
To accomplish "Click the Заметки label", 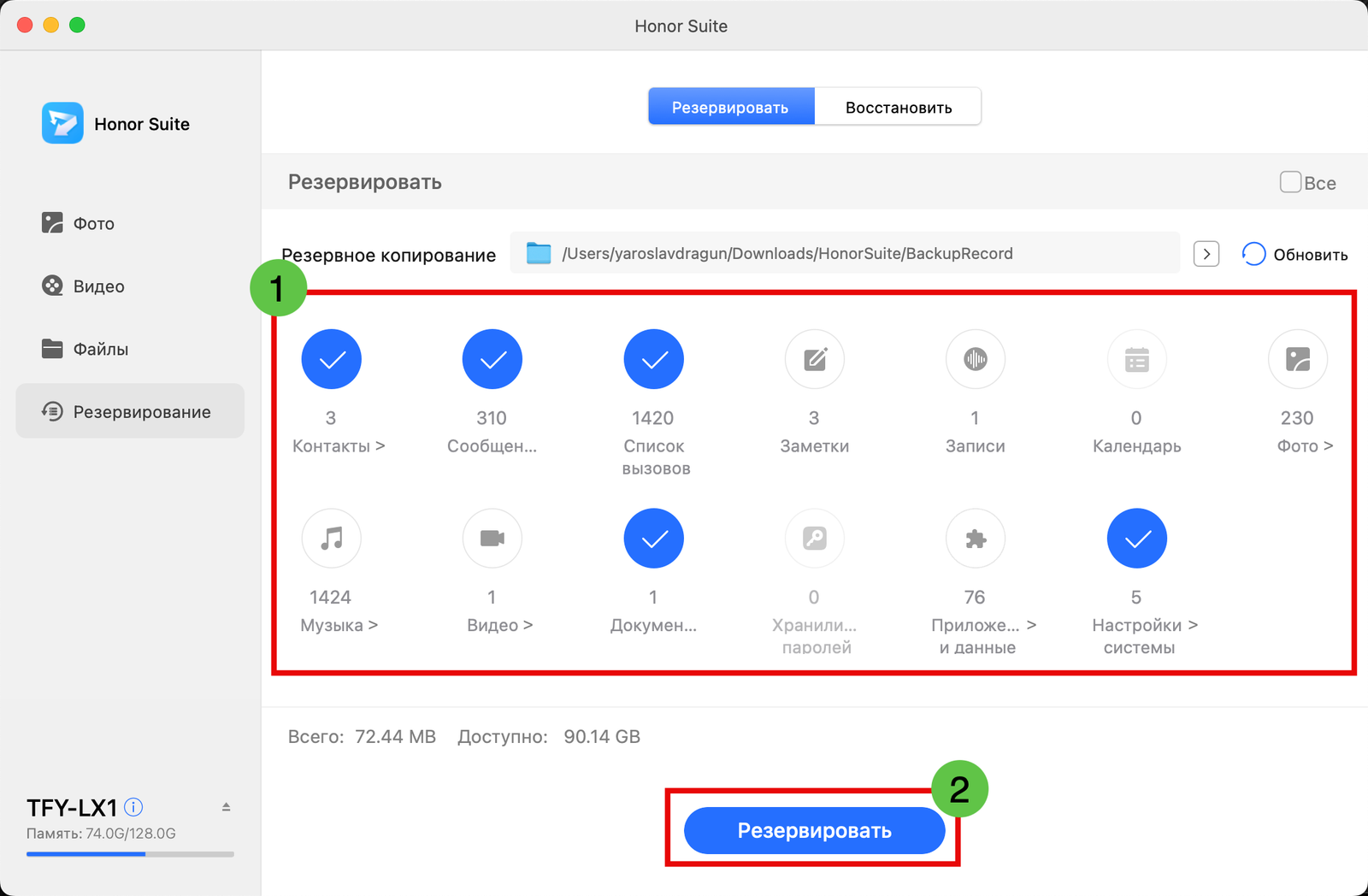I will pyautogui.click(x=815, y=446).
